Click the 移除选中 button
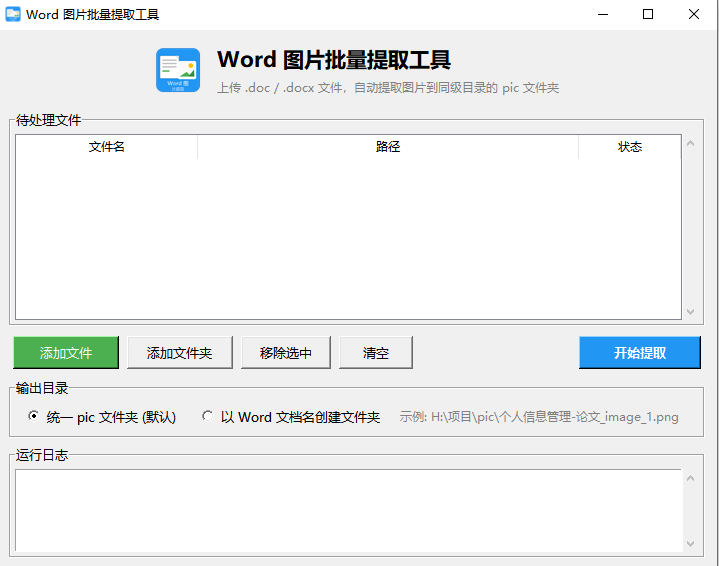This screenshot has height=566, width=719. [x=286, y=352]
